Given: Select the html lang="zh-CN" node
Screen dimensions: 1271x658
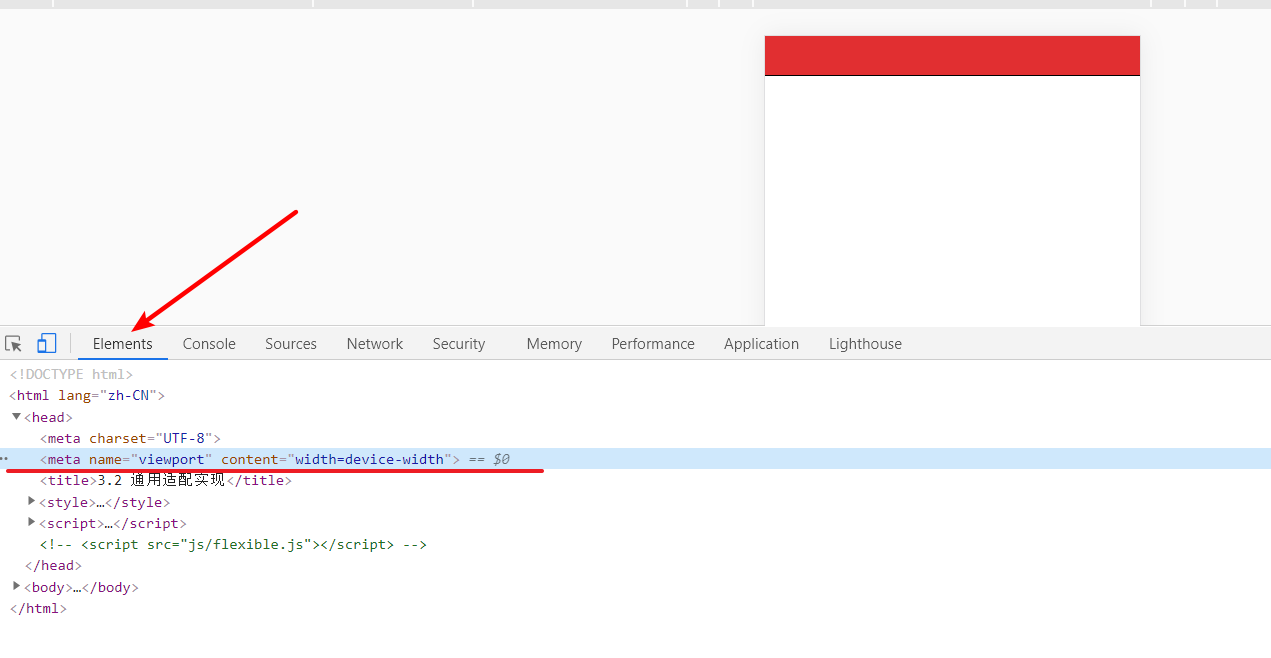Looking at the screenshot, I should coord(87,395).
